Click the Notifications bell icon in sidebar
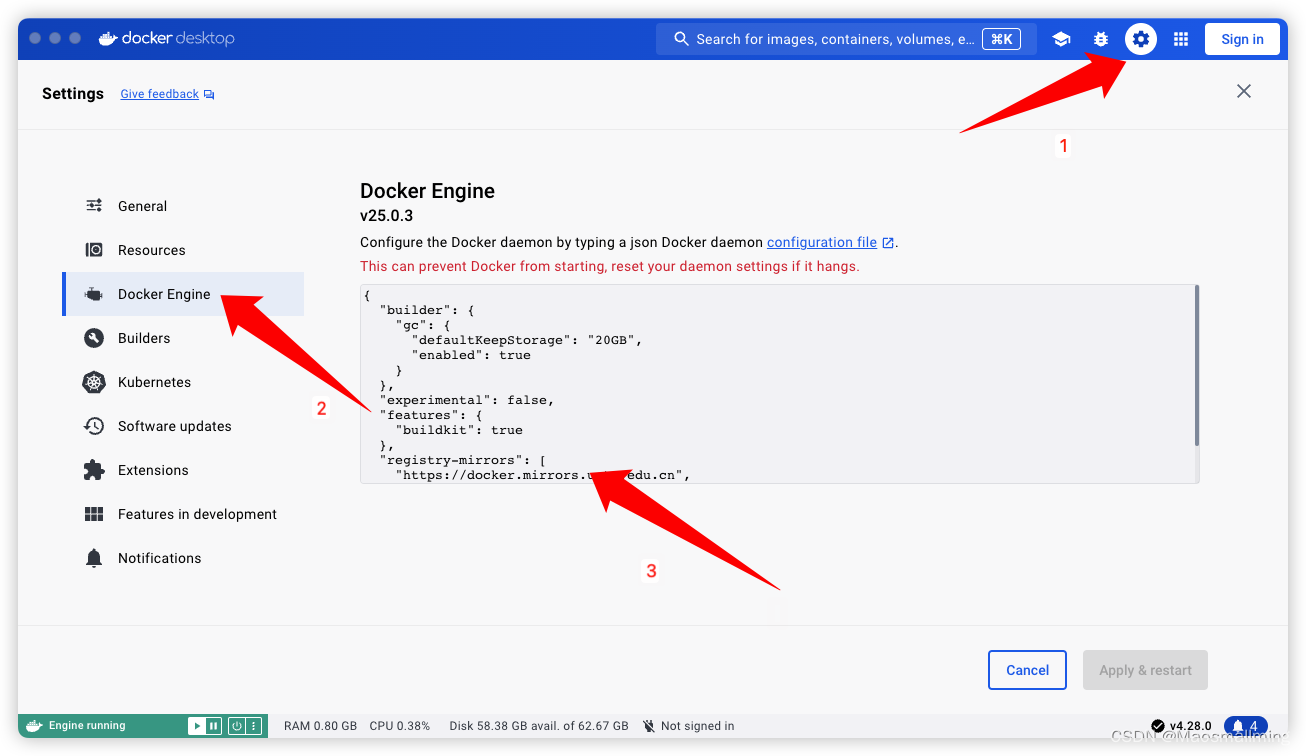This screenshot has height=756, width=1306. pyautogui.click(x=94, y=558)
